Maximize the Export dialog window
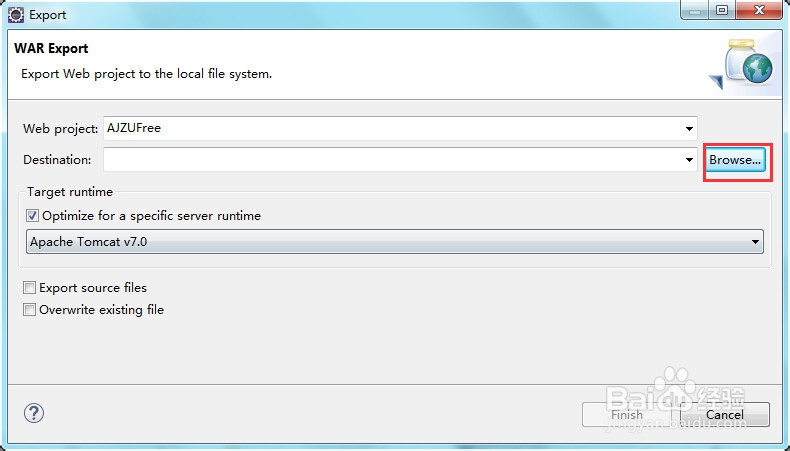Image resolution: width=790 pixels, height=451 pixels. [x=722, y=10]
